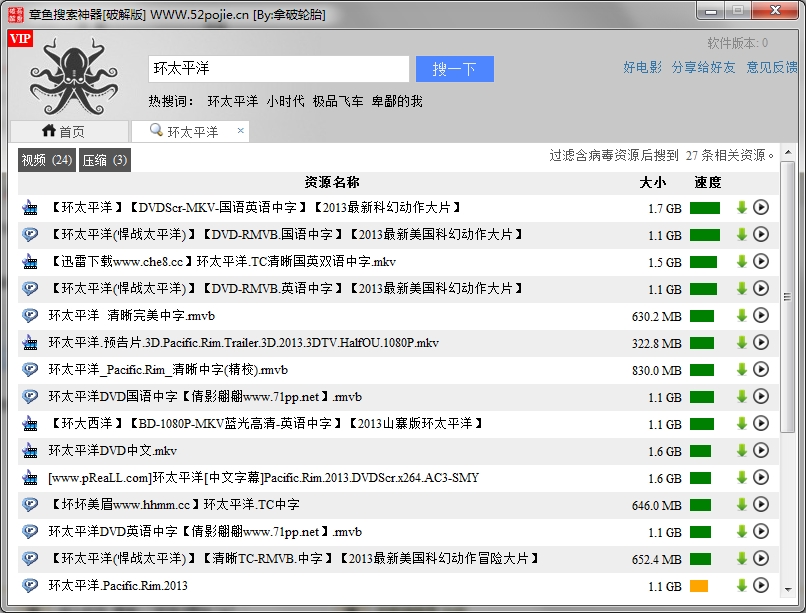This screenshot has height=613, width=806.
Task: Click the 搜一下 search button
Action: (454, 69)
